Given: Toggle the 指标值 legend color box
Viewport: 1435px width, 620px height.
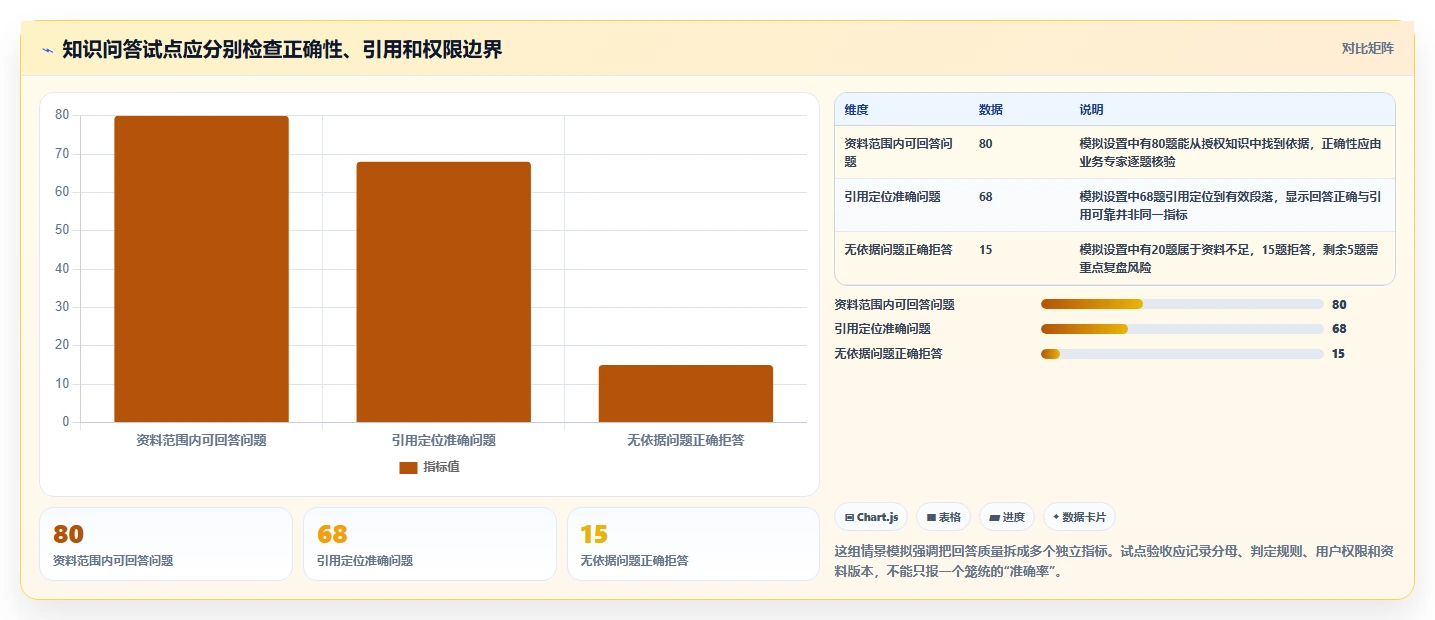Looking at the screenshot, I should click(x=408, y=467).
